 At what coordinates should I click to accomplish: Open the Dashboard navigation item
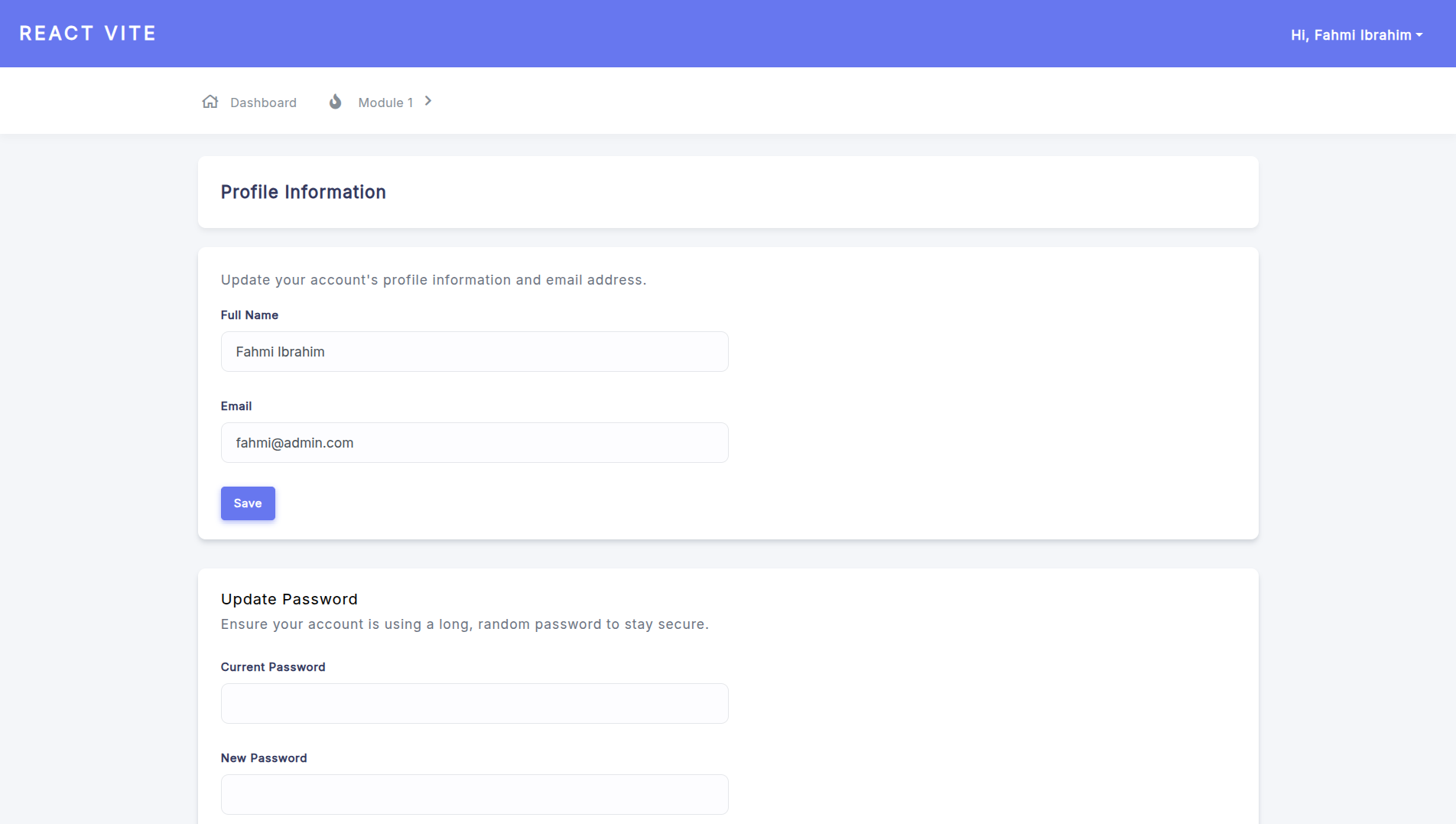tap(263, 103)
